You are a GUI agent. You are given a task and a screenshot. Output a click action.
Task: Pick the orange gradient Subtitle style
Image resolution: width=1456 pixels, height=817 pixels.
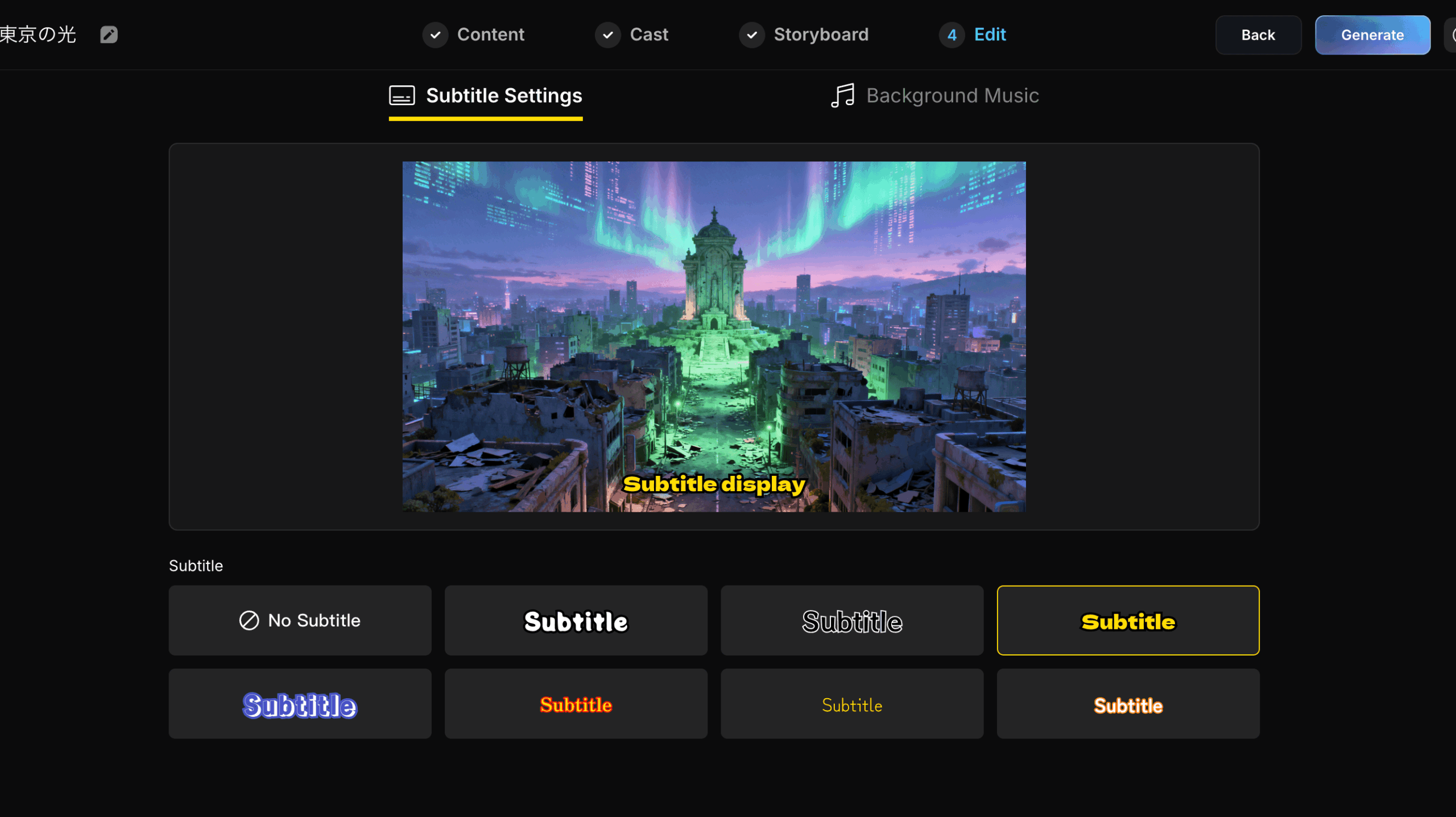1127,704
